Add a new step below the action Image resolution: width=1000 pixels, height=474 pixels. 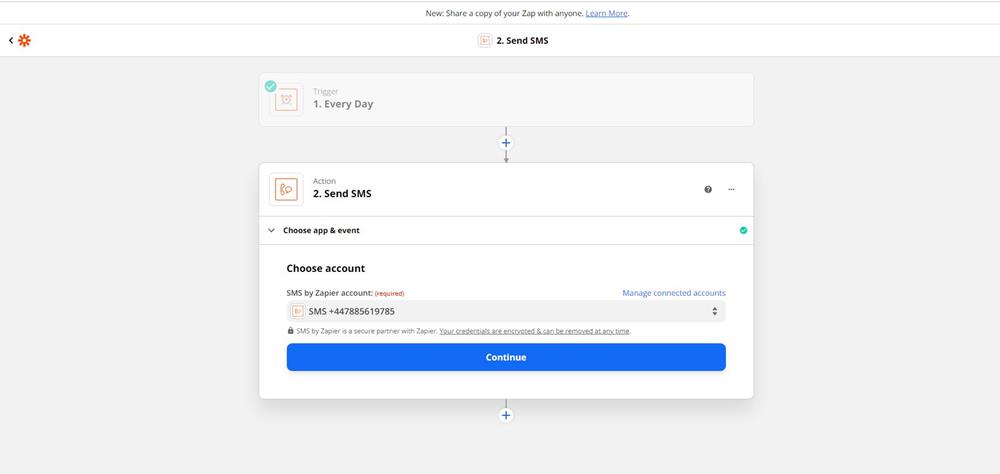point(506,415)
